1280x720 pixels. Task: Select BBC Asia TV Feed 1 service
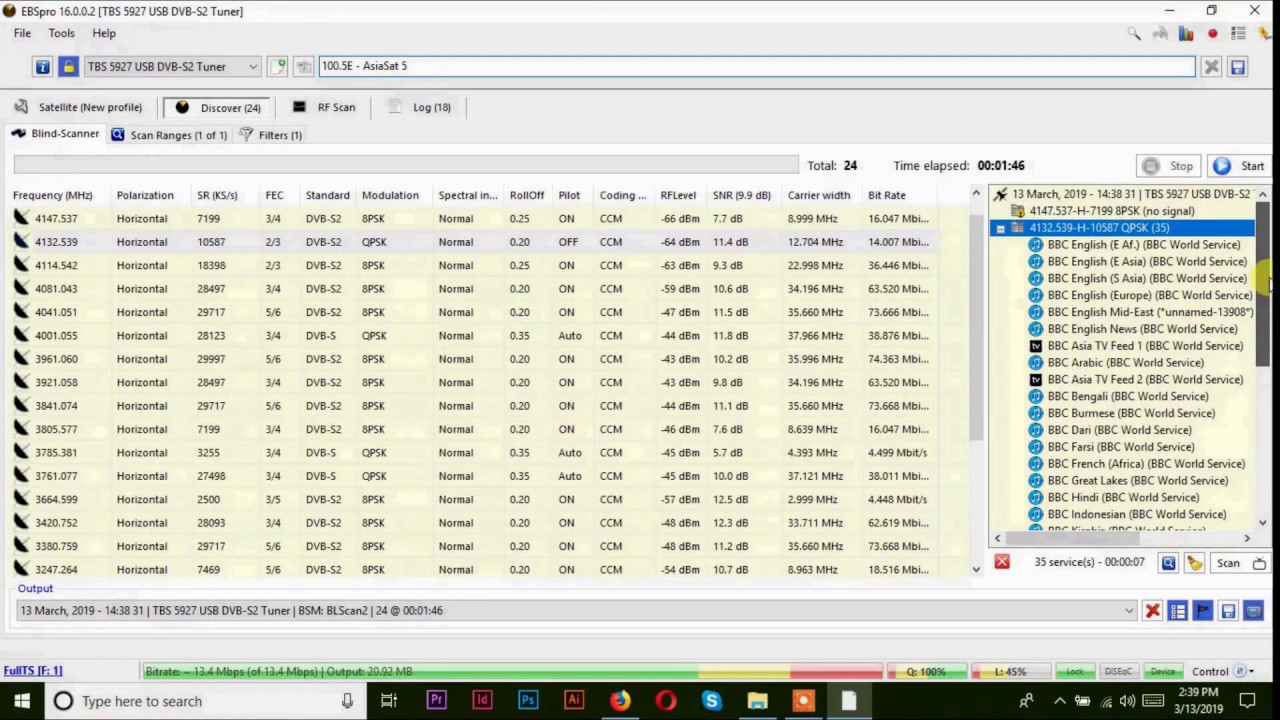coord(1145,346)
